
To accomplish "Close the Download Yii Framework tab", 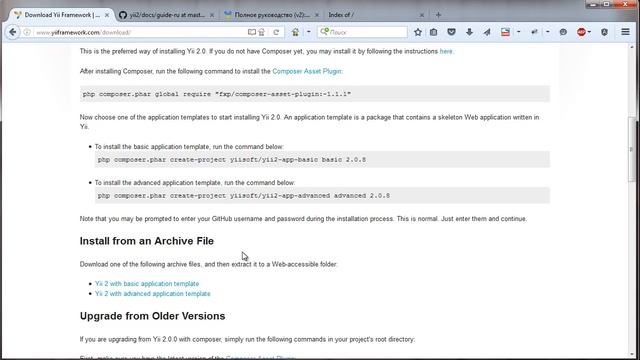I will pyautogui.click(x=107, y=15).
